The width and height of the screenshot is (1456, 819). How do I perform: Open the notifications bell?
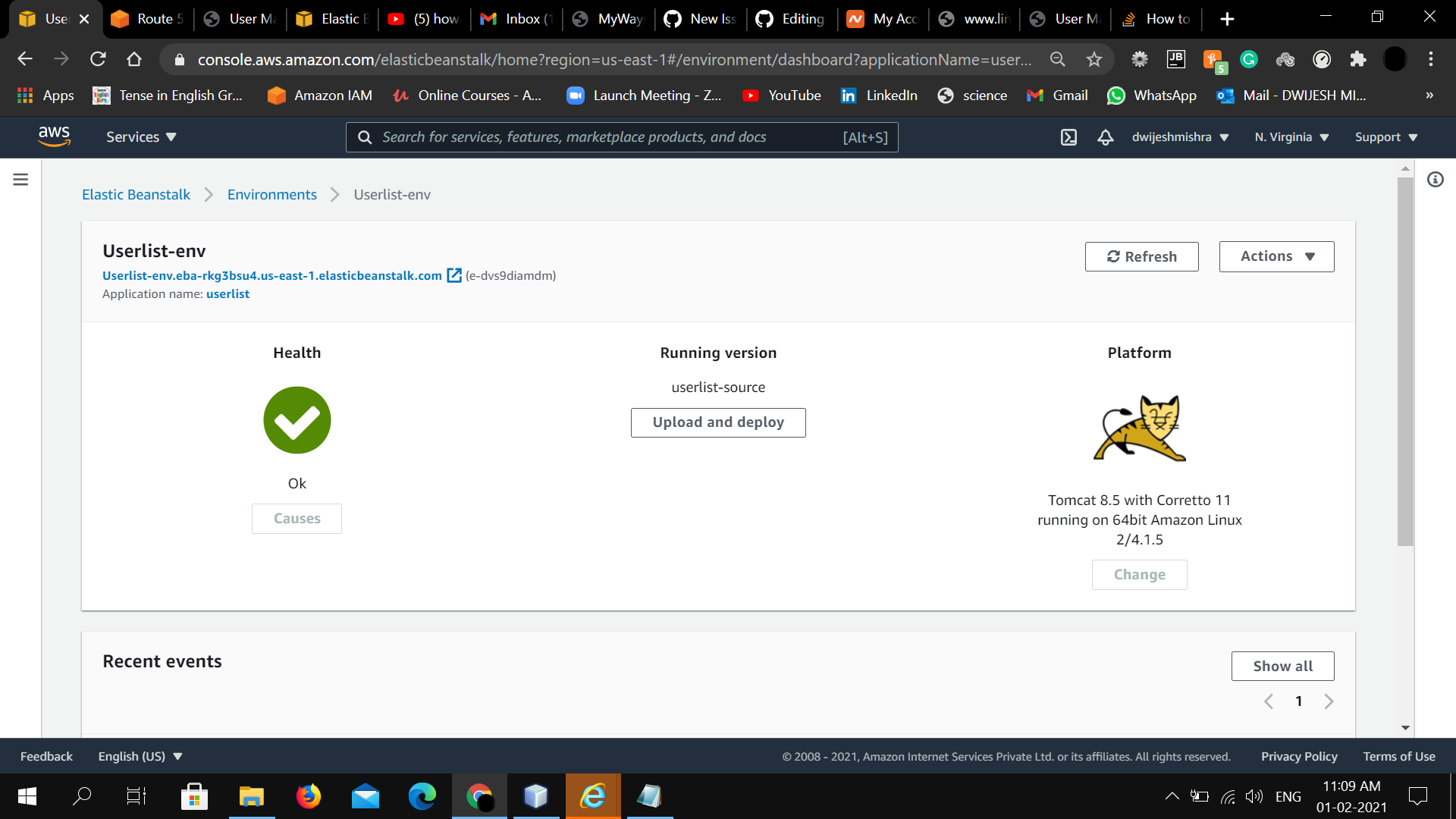(x=1105, y=137)
